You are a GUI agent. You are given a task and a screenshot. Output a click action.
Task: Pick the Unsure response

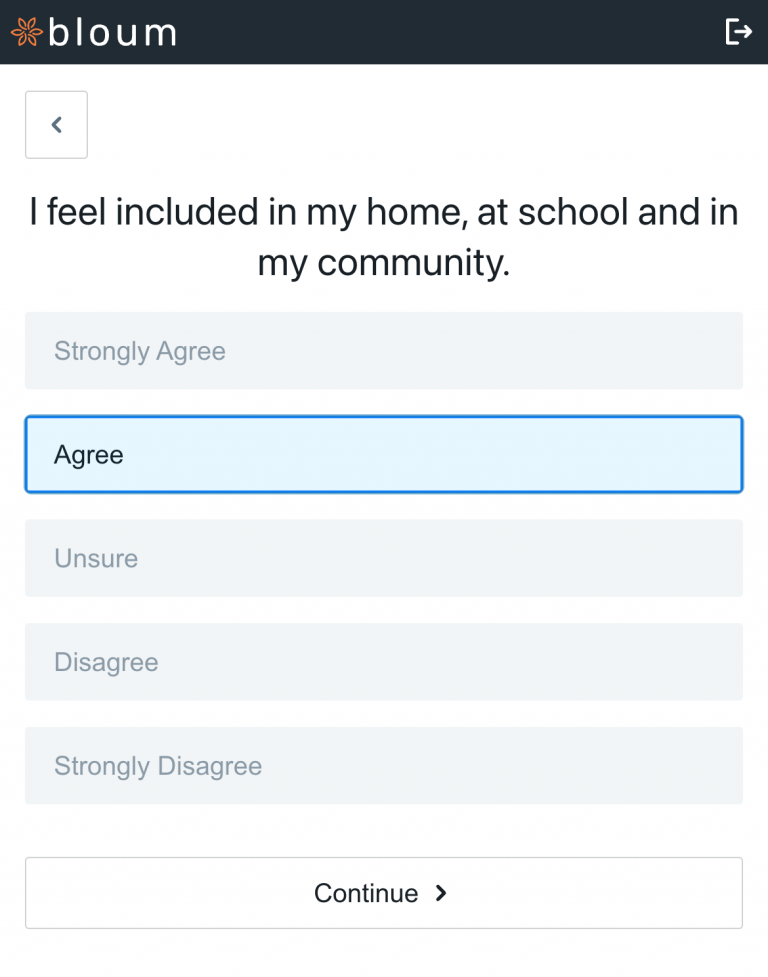tap(384, 558)
